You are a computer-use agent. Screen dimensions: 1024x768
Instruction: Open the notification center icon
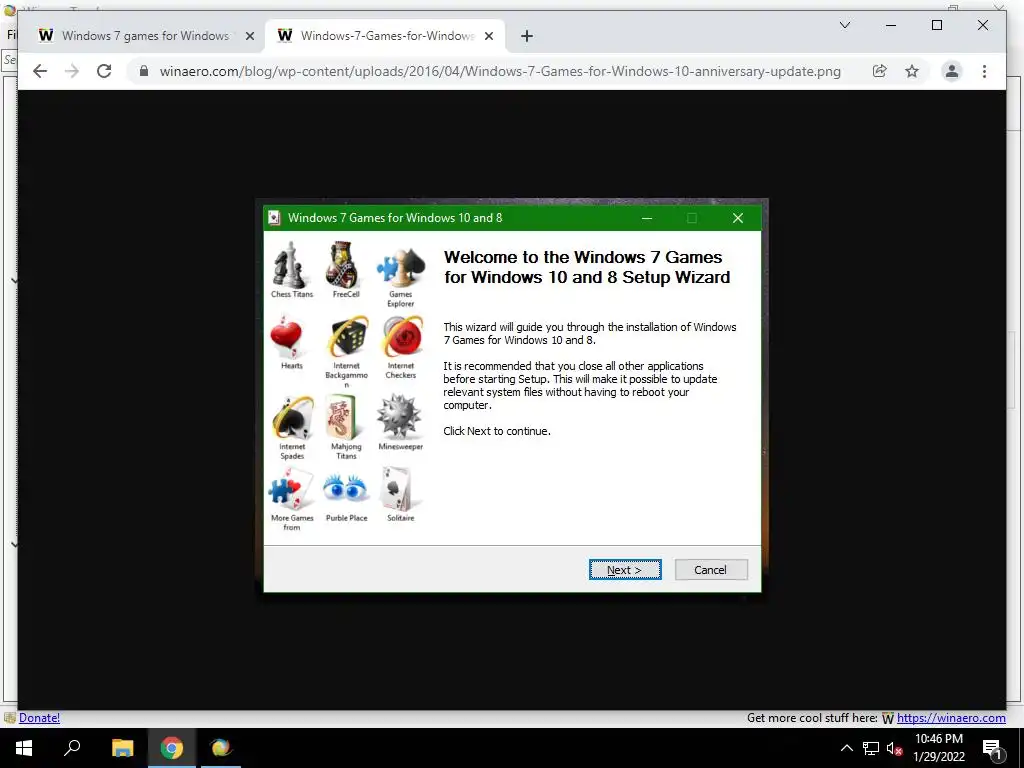(992, 748)
